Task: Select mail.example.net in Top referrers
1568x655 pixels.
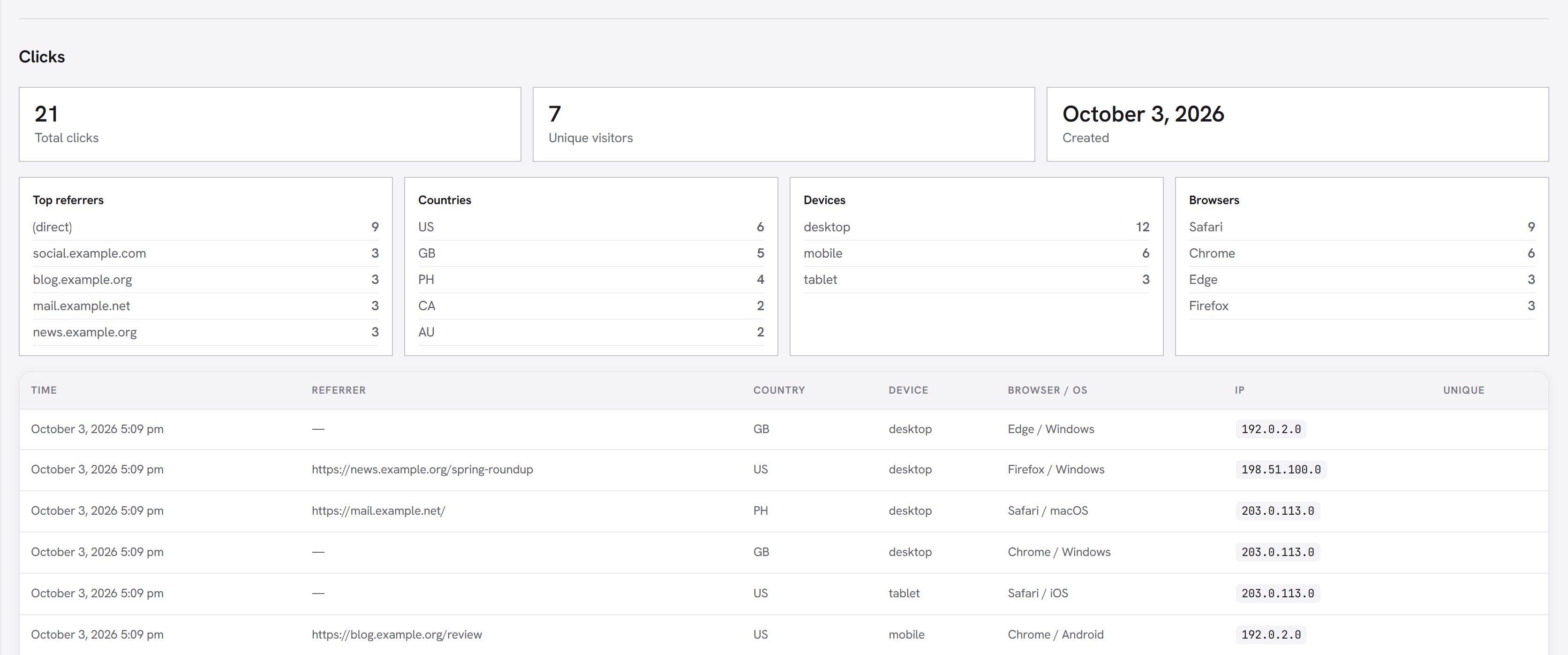Action: click(x=206, y=305)
